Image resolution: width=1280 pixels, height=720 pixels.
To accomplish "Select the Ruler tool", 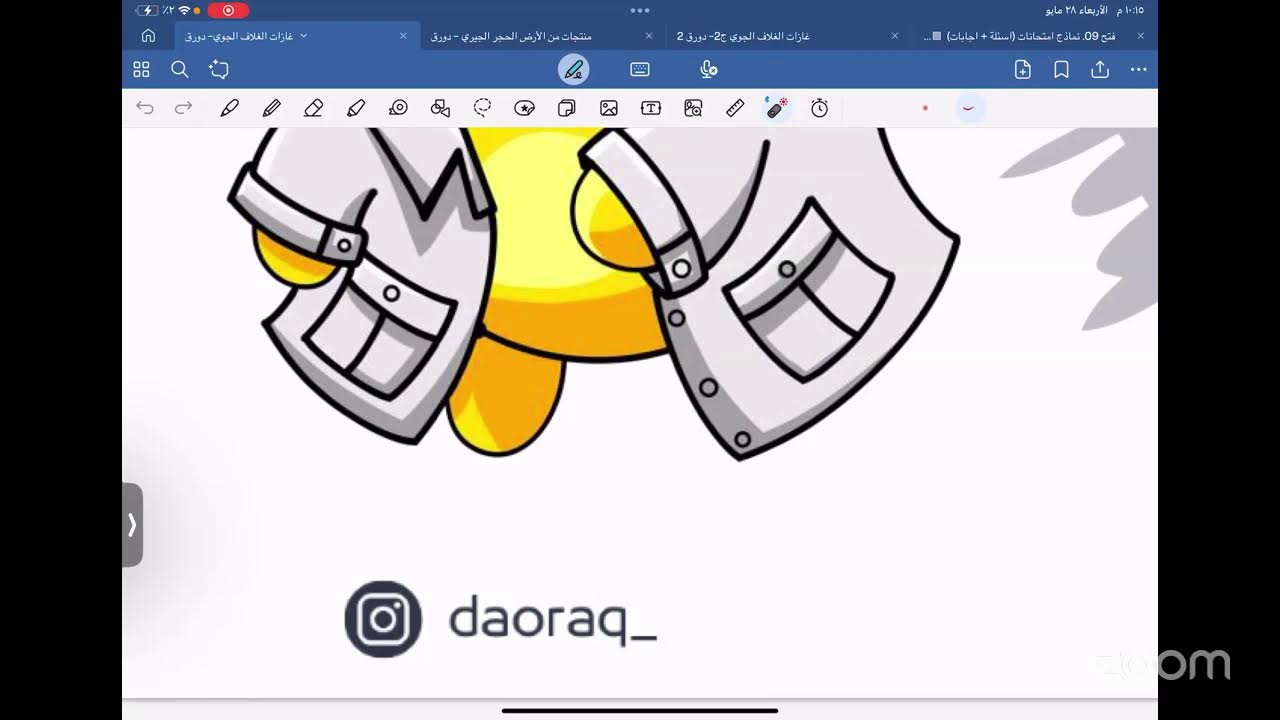I will [x=735, y=108].
